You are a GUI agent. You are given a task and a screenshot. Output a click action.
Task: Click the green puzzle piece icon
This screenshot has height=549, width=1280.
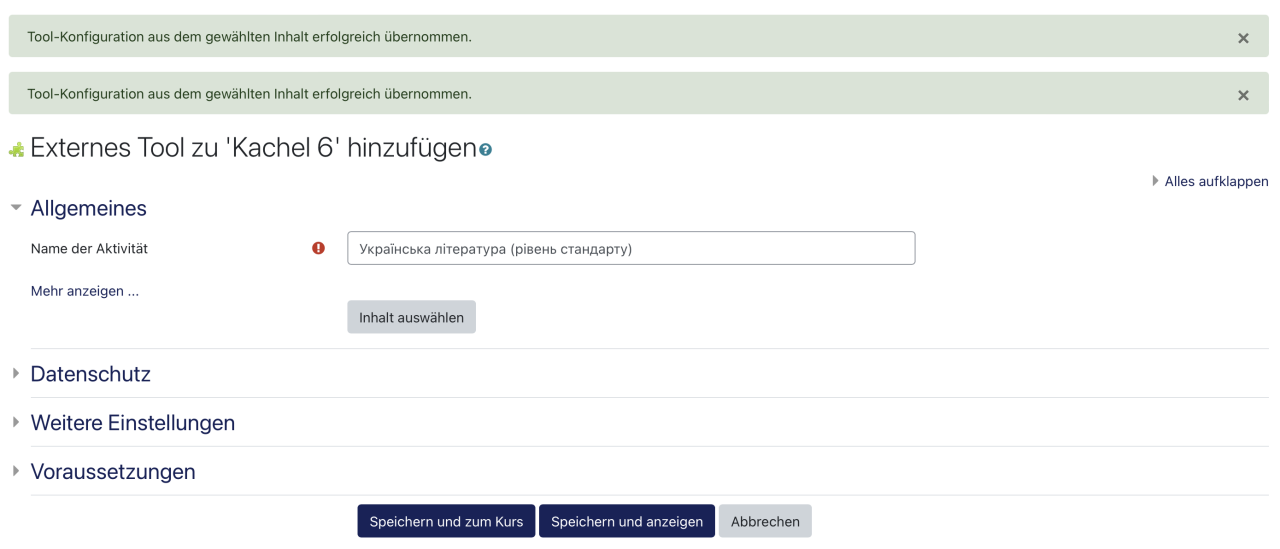[16, 150]
